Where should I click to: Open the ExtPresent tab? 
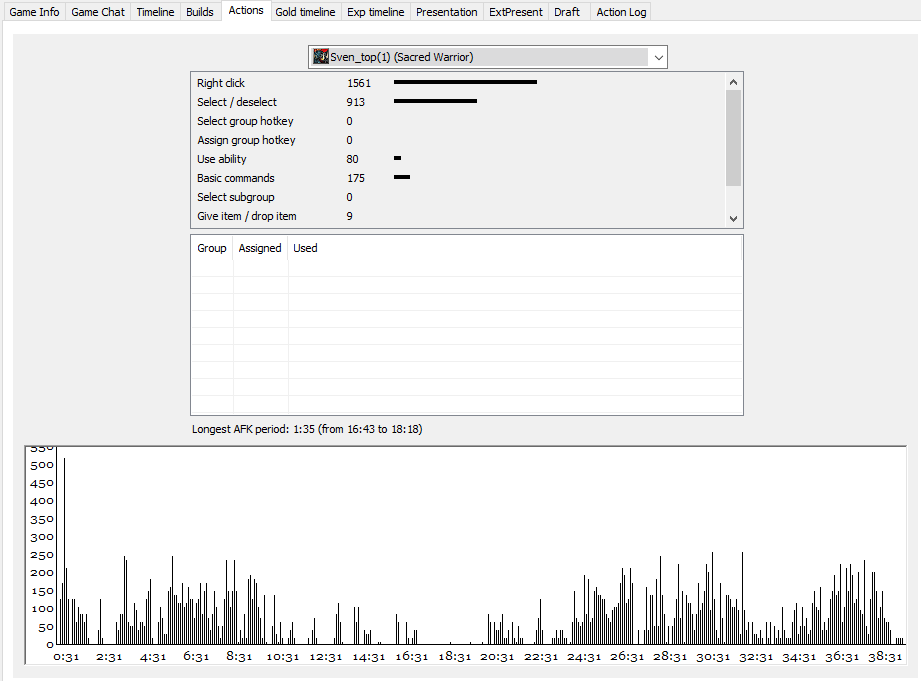point(516,12)
